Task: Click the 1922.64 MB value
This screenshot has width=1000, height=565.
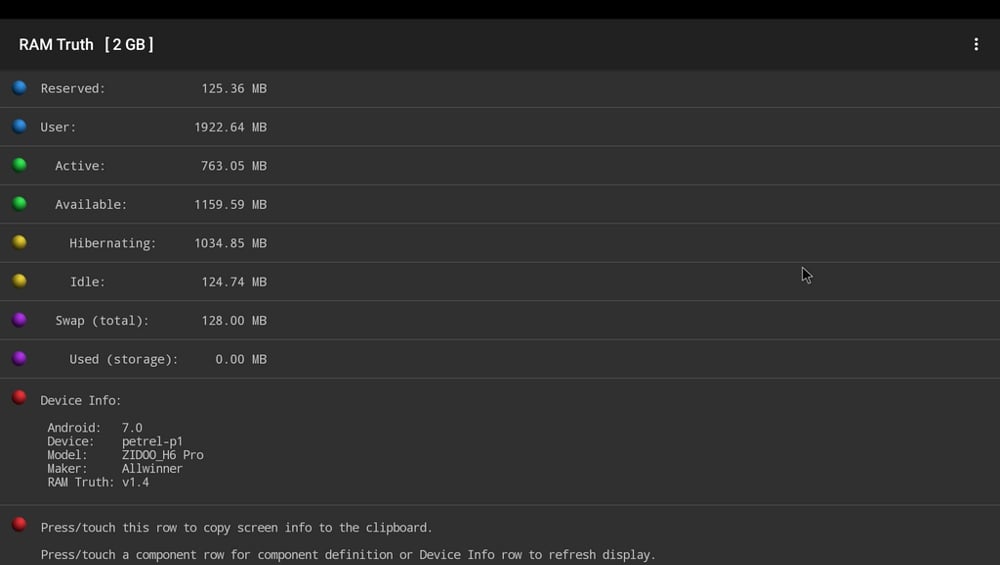Action: [x=230, y=128]
